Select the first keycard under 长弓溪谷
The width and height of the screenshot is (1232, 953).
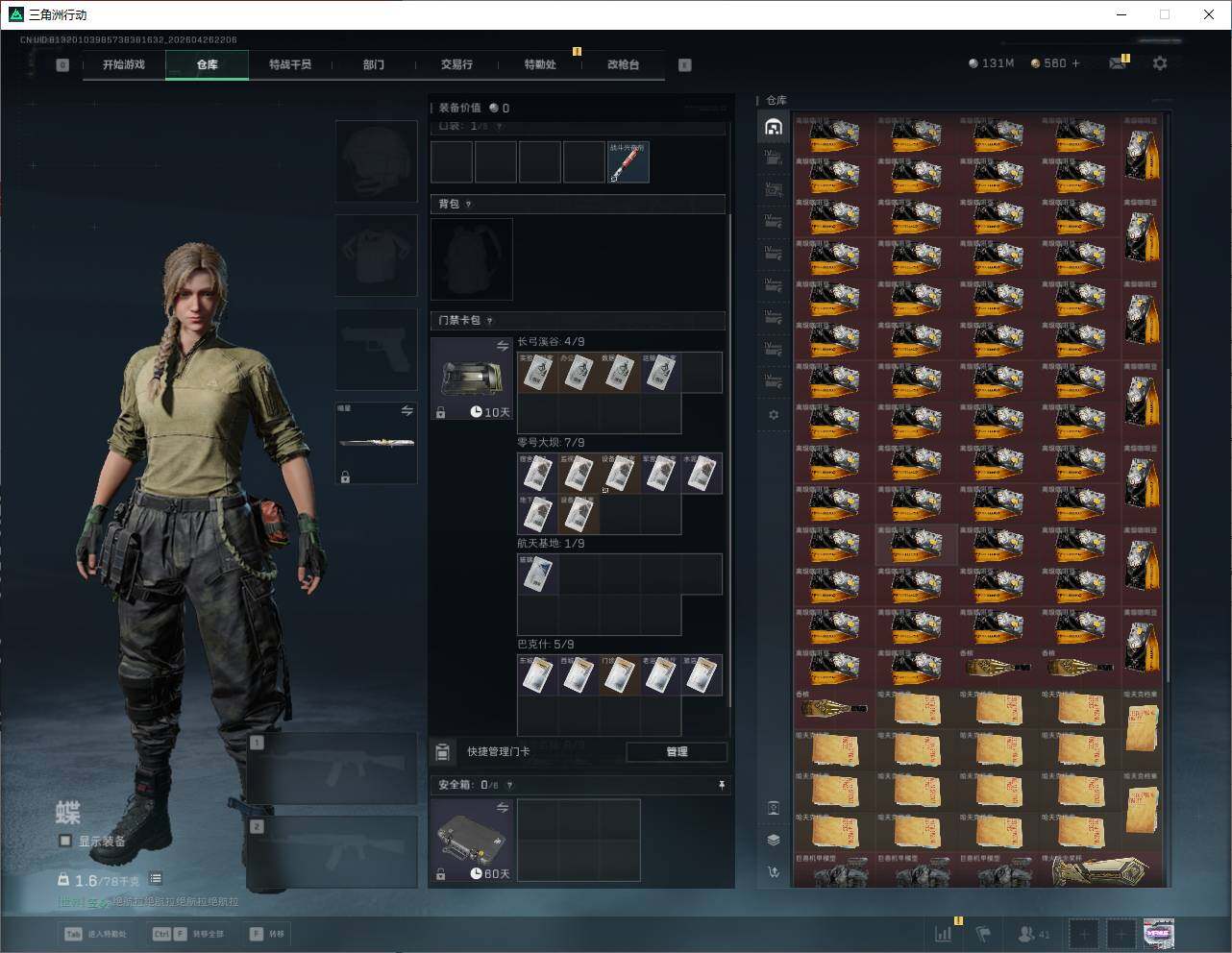(537, 373)
